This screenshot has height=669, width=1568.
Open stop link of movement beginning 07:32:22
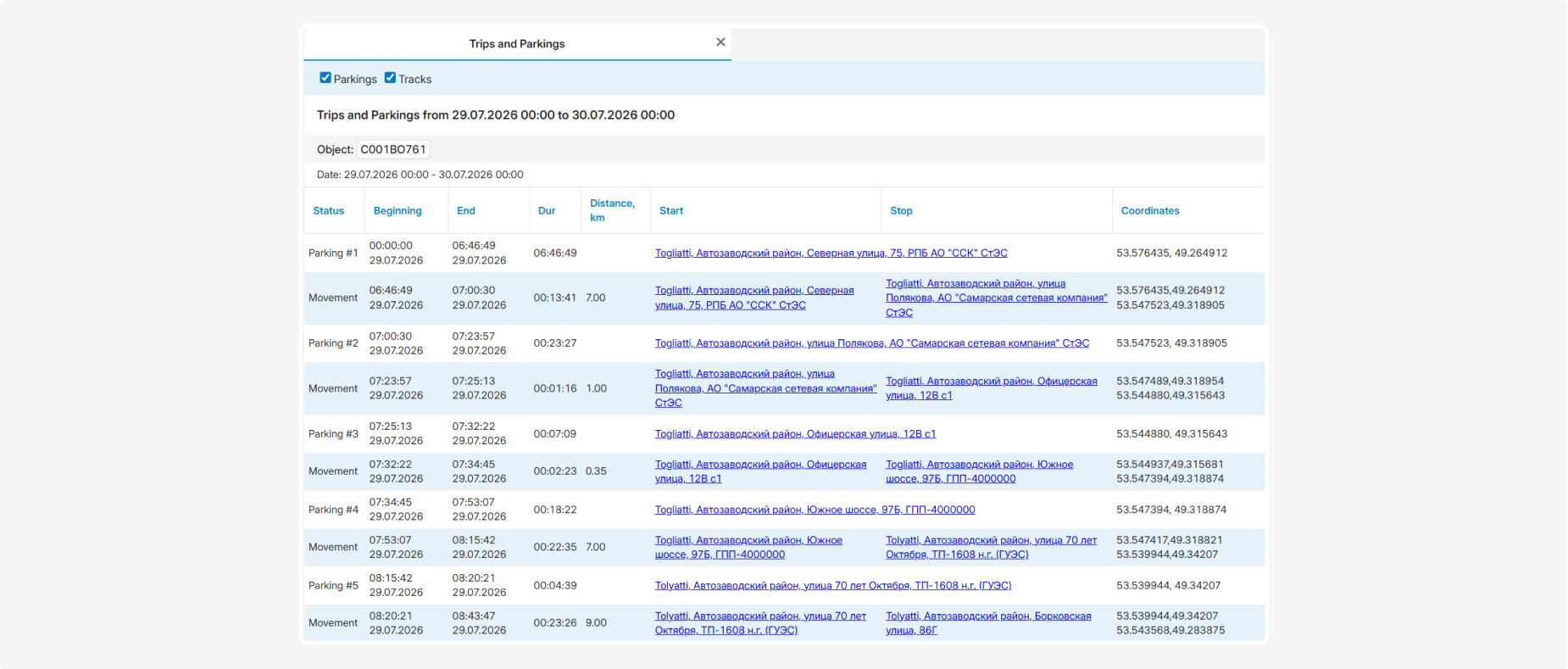[980, 471]
